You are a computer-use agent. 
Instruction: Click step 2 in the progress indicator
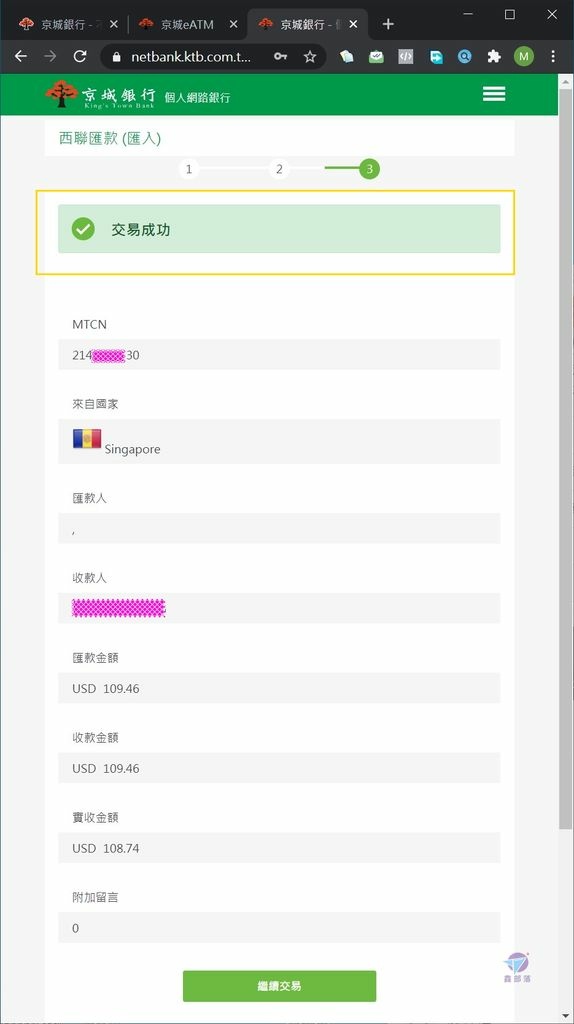(279, 169)
